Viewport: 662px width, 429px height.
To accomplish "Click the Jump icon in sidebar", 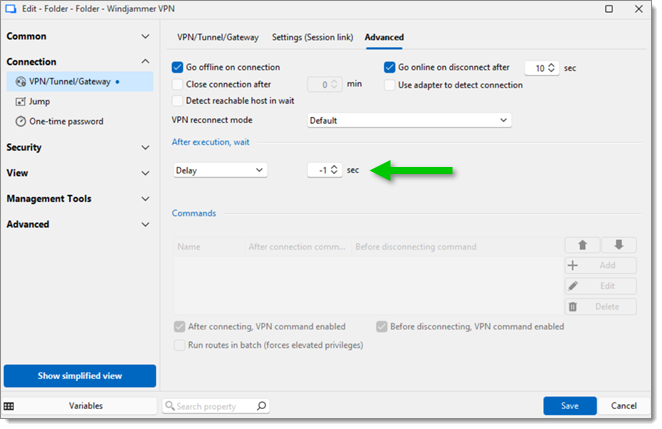I will [x=21, y=102].
